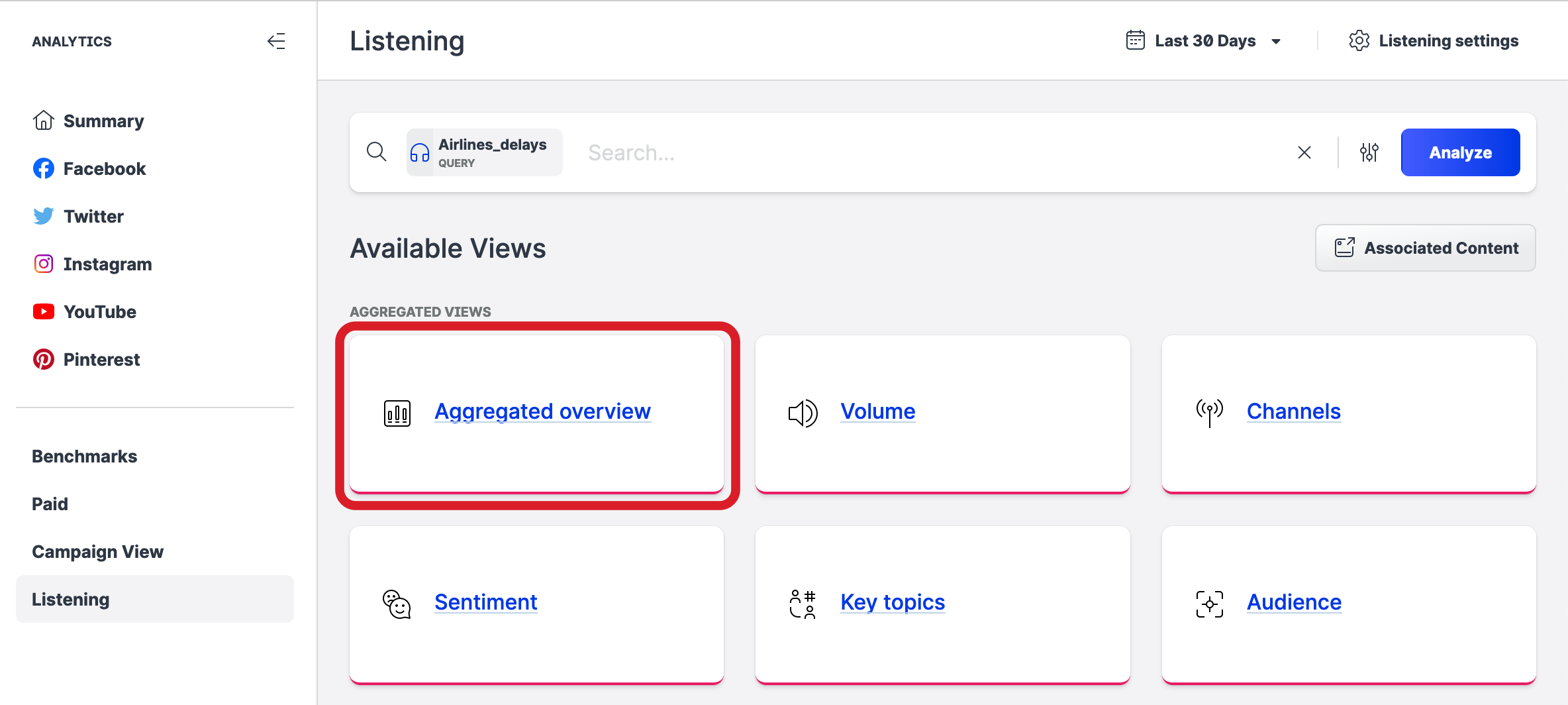Open the Aggregated overview view
The width and height of the screenshot is (1568, 705).
point(542,411)
